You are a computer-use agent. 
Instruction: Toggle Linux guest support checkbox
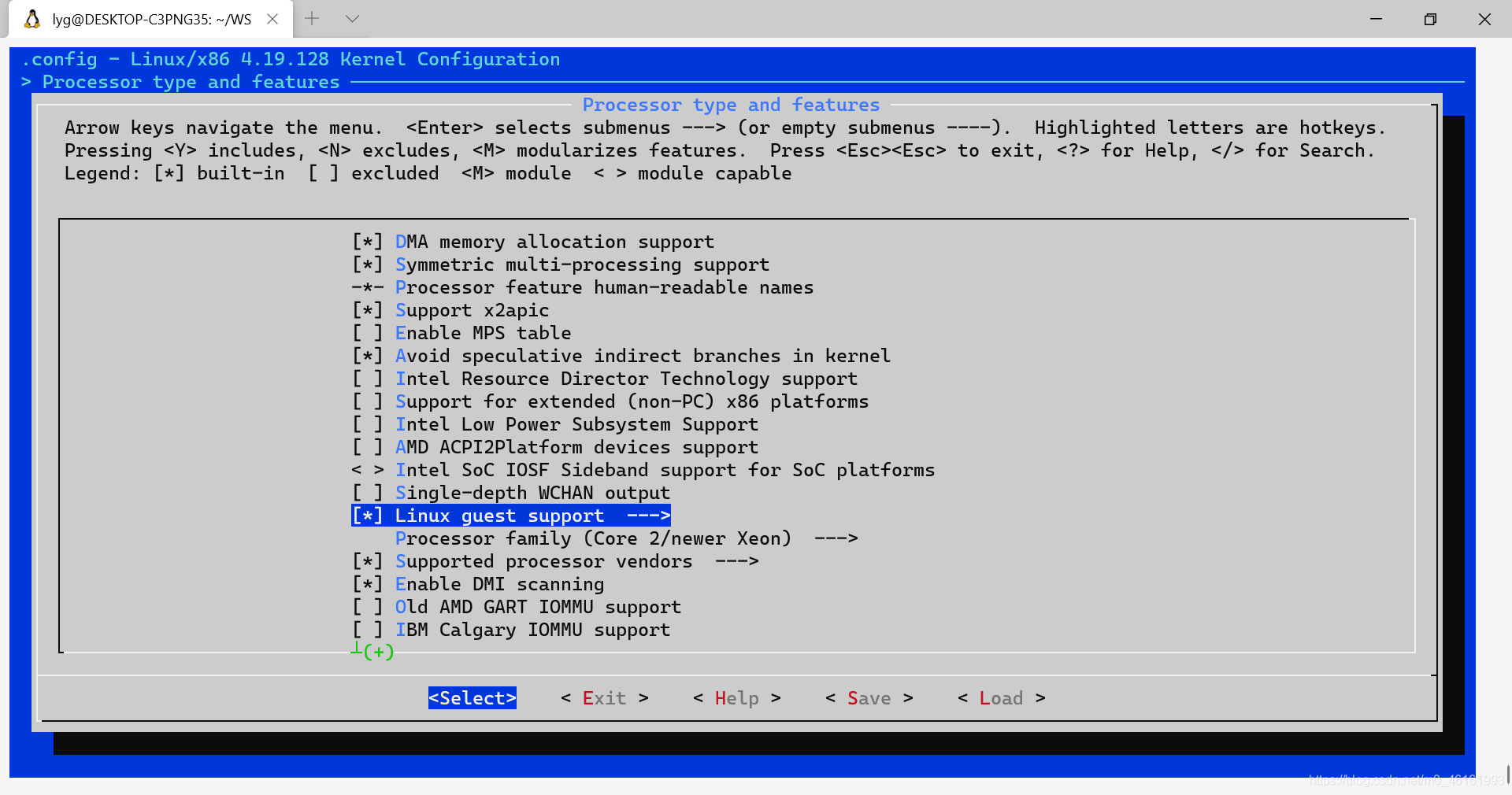(x=367, y=516)
